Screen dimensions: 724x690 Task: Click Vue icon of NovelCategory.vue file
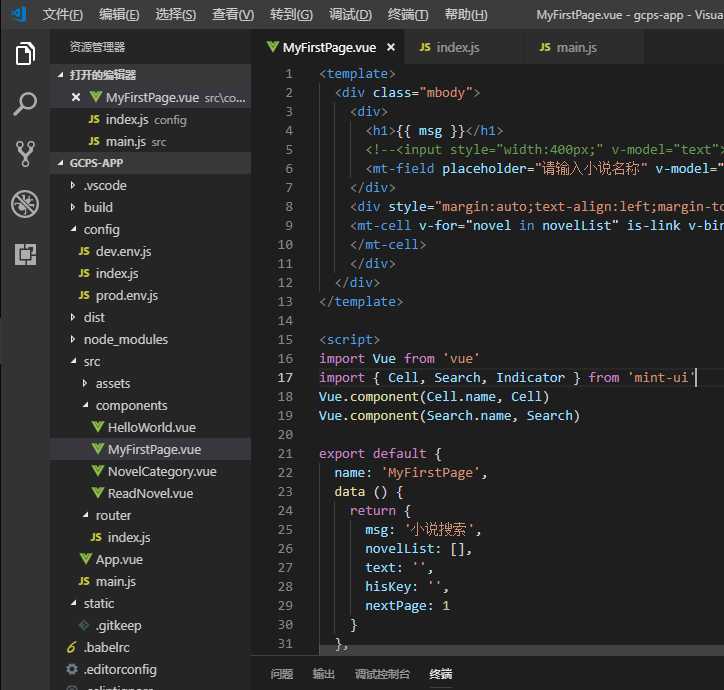(x=97, y=471)
